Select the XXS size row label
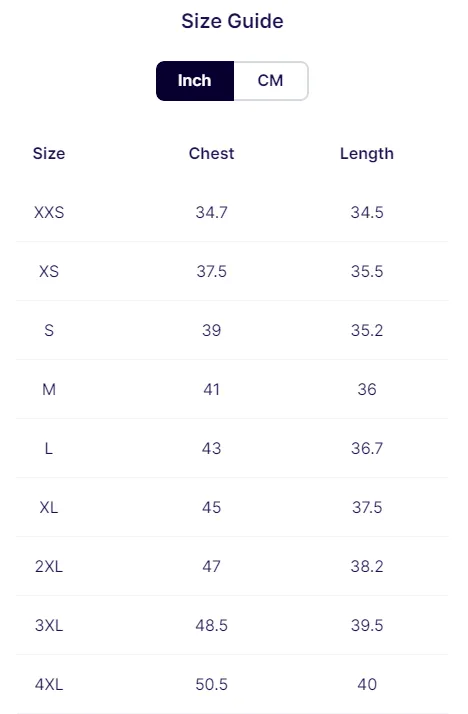468x714 pixels. point(49,212)
